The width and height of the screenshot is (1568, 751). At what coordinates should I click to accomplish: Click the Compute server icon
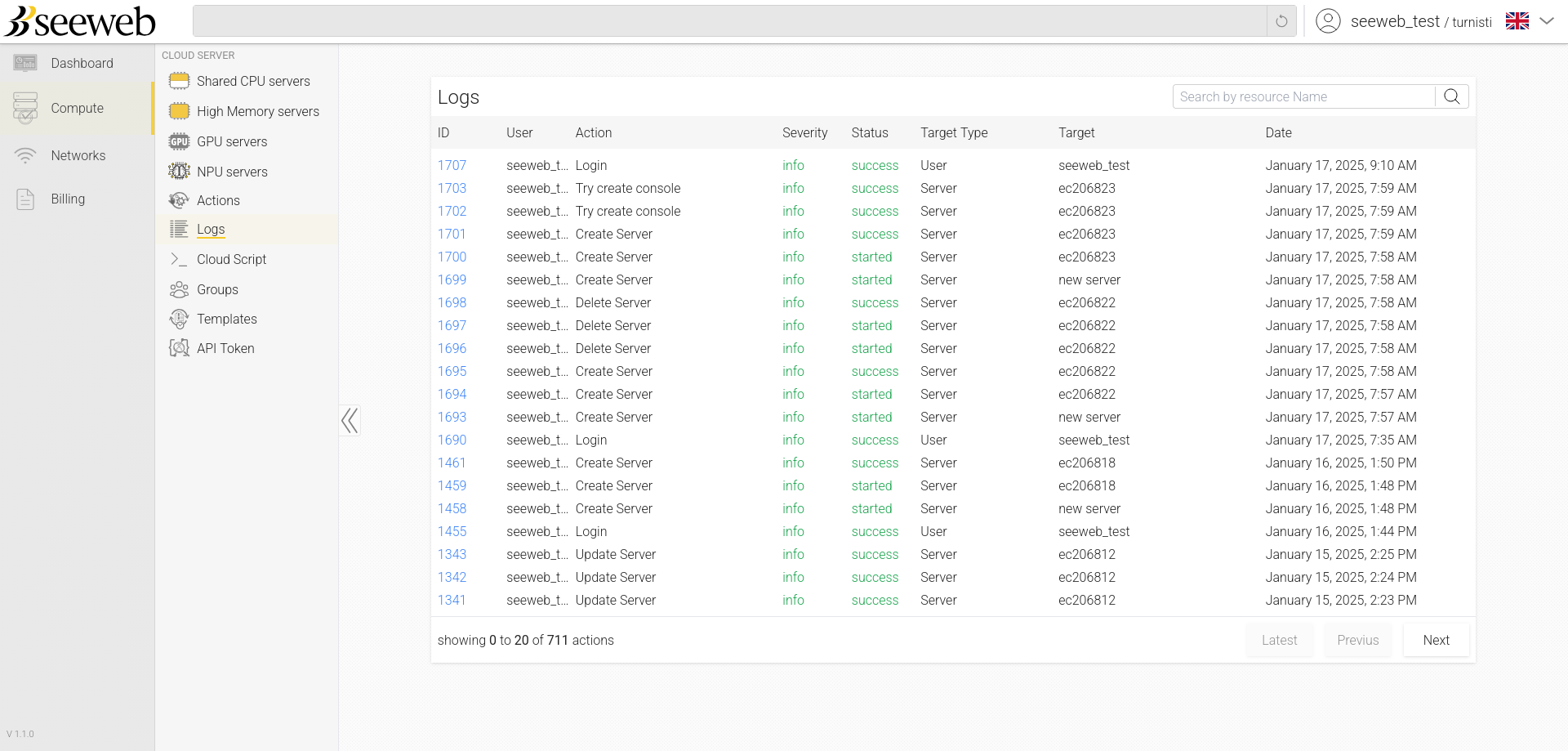pyautogui.click(x=25, y=108)
